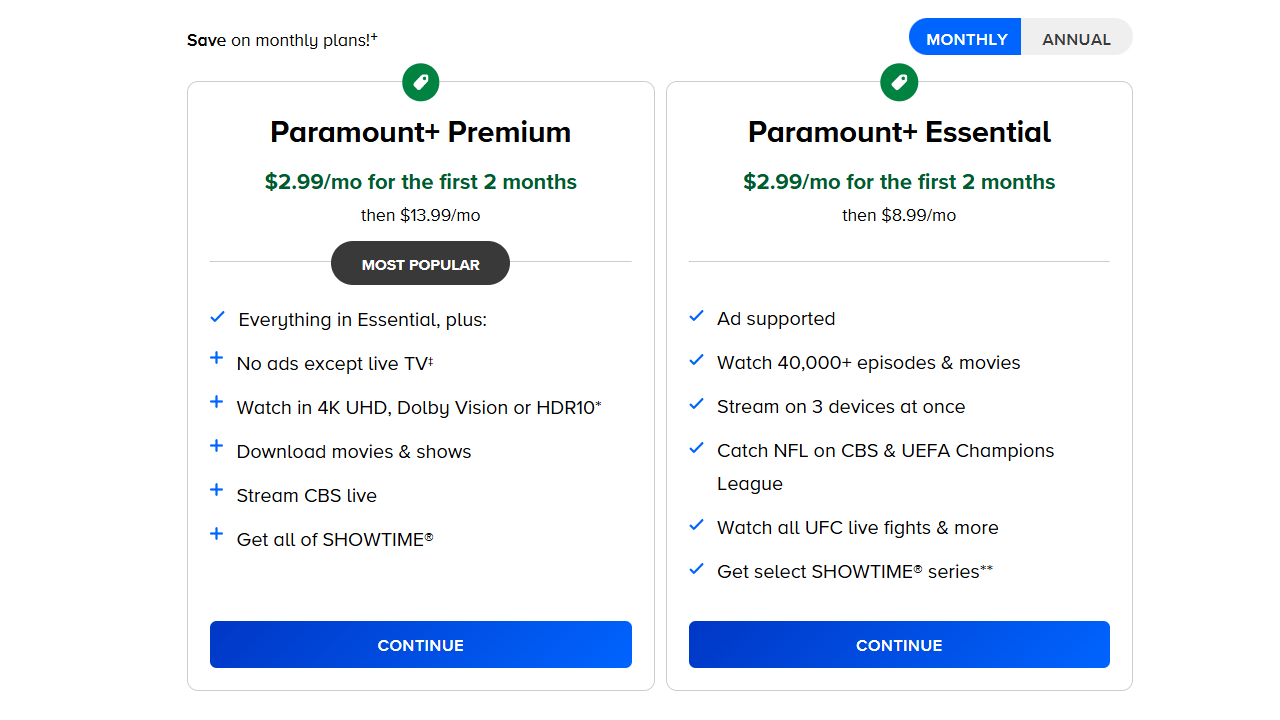Click the Paramount+ Essential plan title
Image resolution: width=1280 pixels, height=720 pixels.
(899, 132)
